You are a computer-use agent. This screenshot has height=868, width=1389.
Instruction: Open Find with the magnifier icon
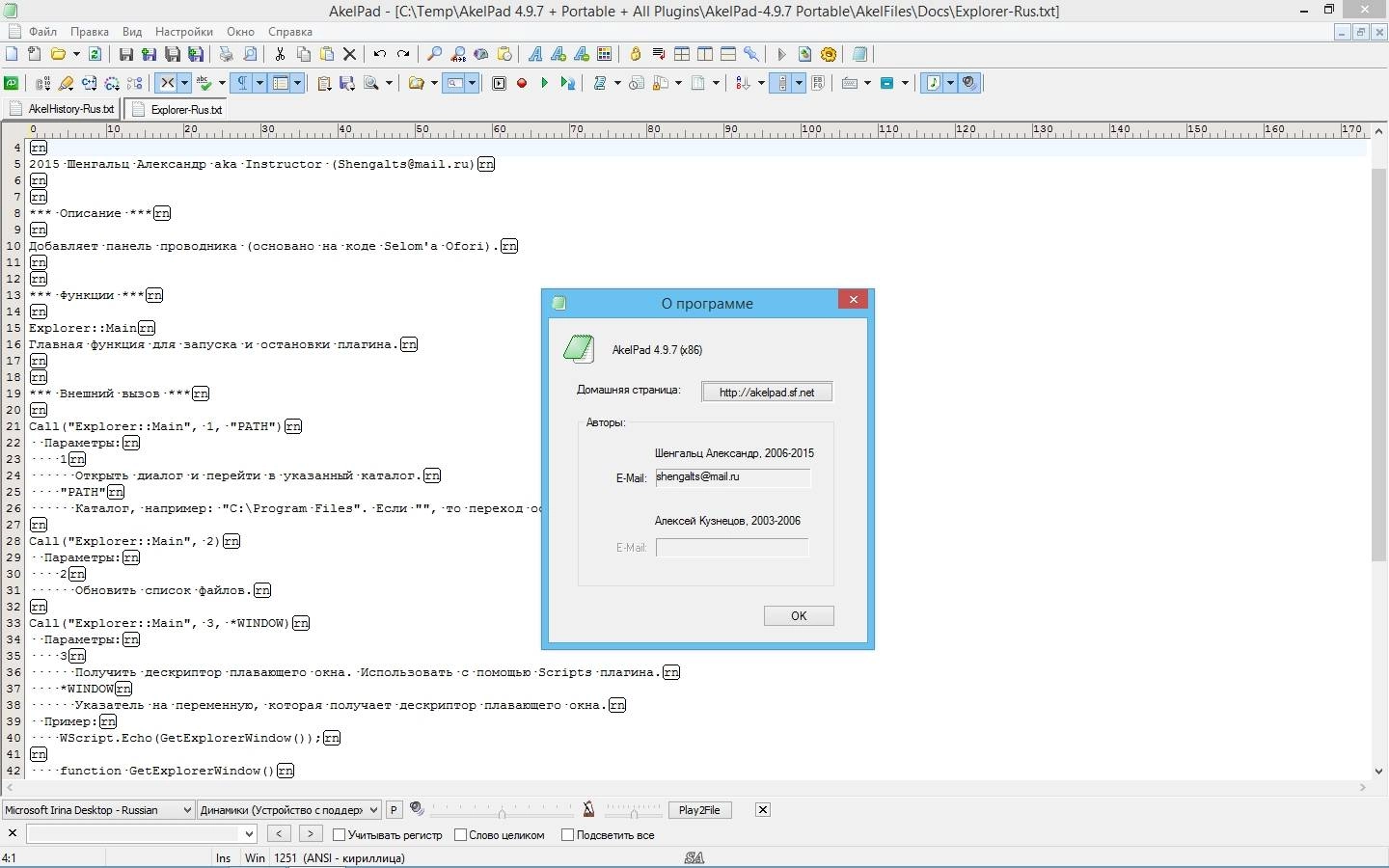tap(434, 54)
